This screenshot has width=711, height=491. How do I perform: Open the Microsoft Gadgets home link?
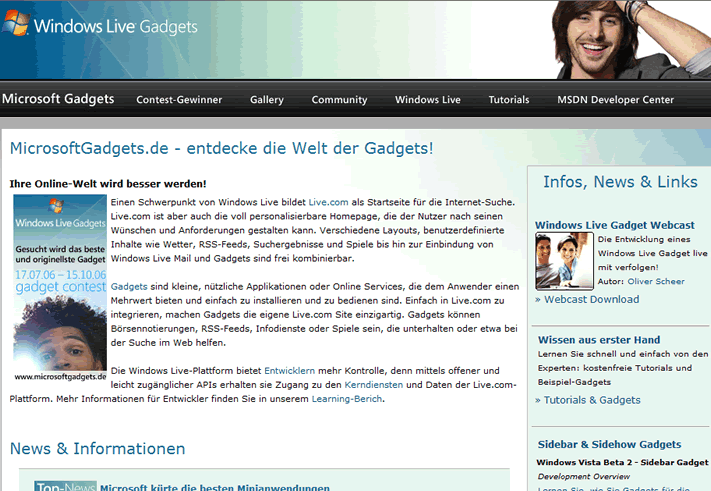click(58, 99)
